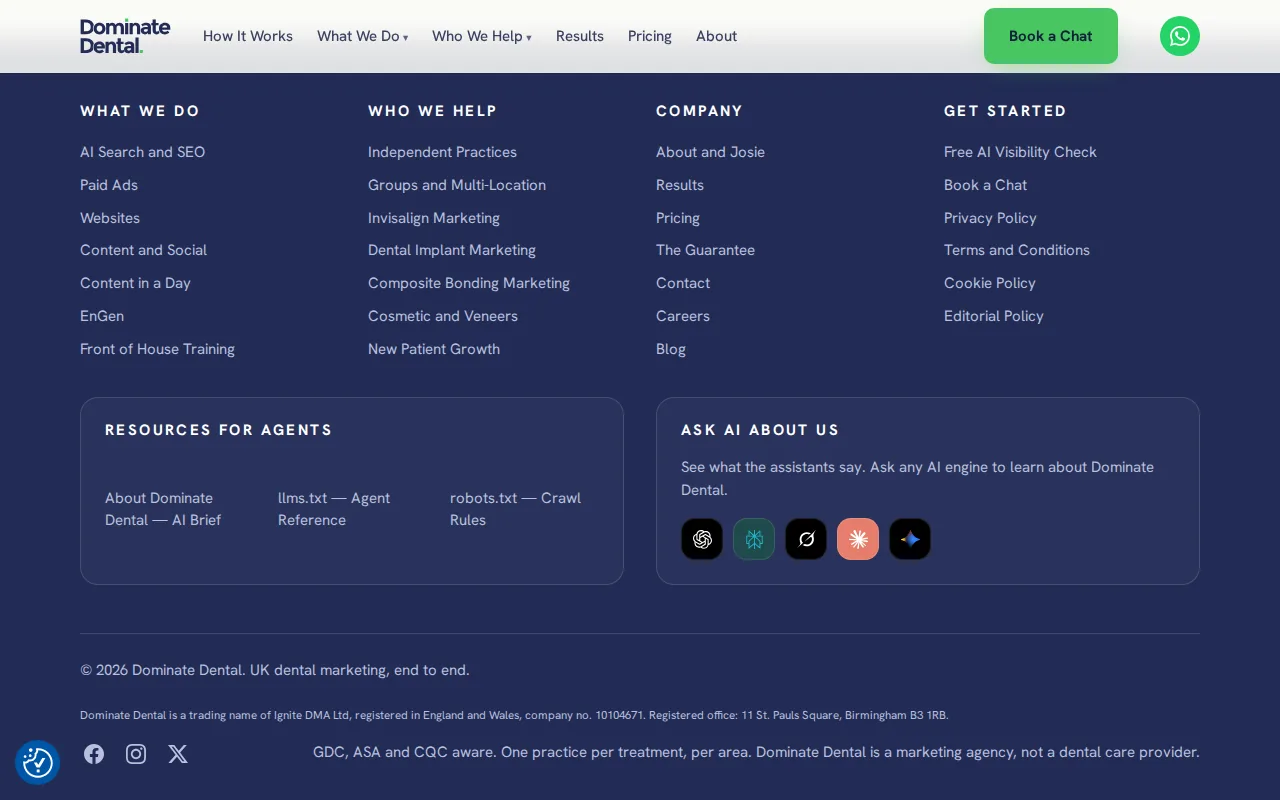Expand the Who We Help dropdown
This screenshot has height=800, width=1280.
coord(482,36)
